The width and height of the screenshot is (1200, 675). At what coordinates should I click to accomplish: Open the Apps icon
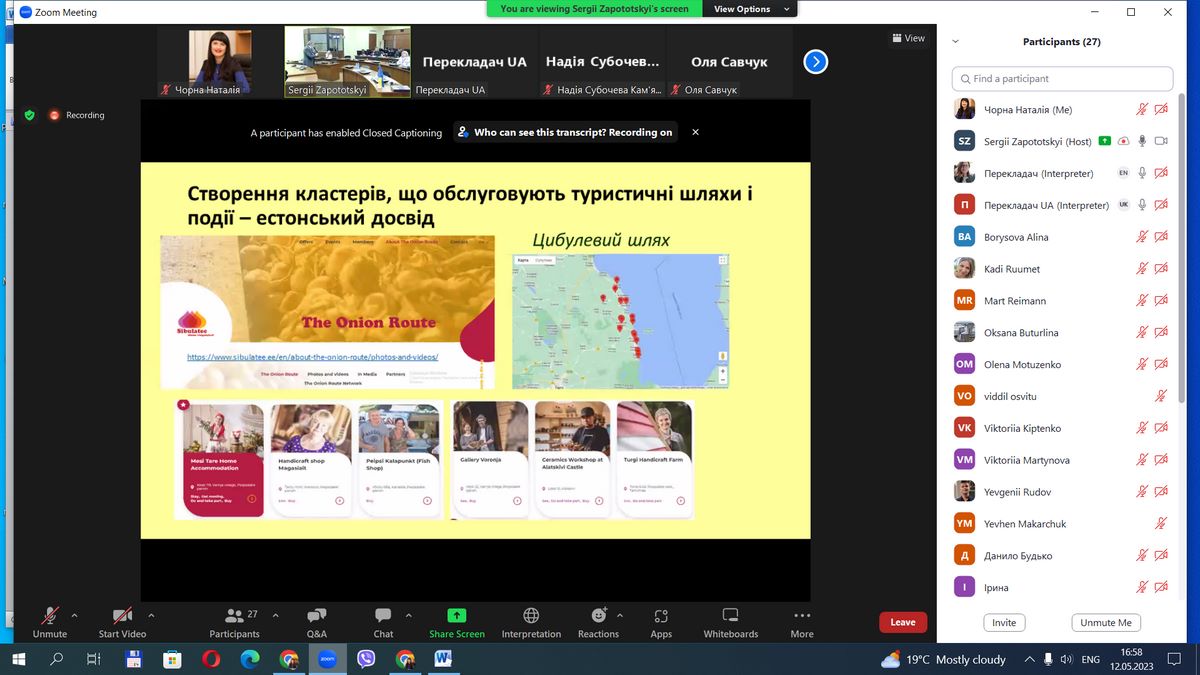pyautogui.click(x=661, y=621)
